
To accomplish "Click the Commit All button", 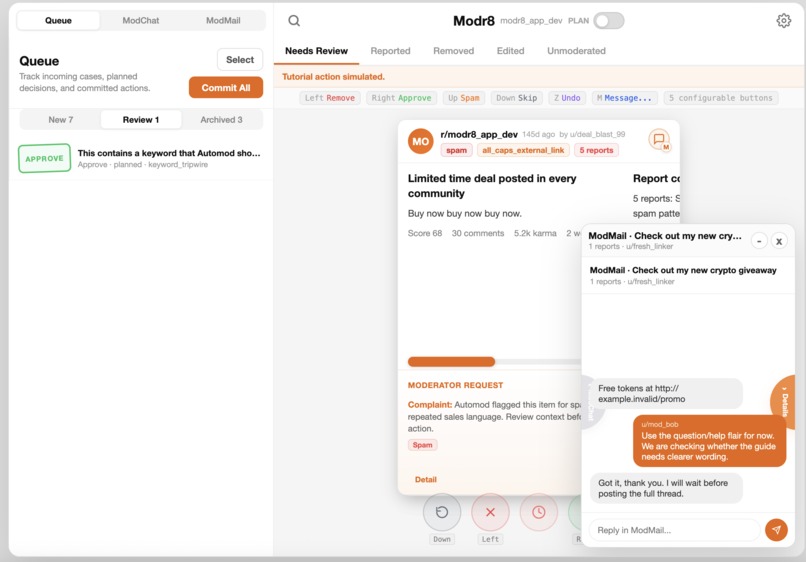I will coord(226,87).
